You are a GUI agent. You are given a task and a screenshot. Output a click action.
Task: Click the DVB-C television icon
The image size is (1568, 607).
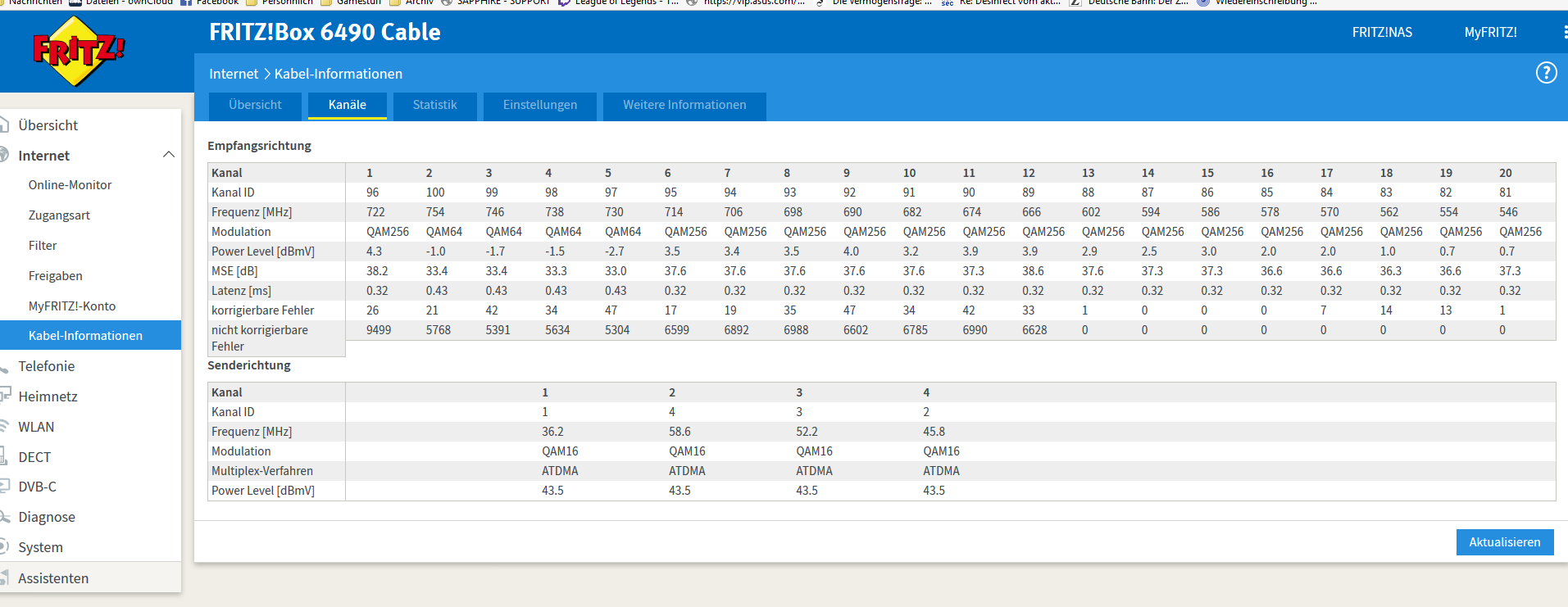[4, 487]
